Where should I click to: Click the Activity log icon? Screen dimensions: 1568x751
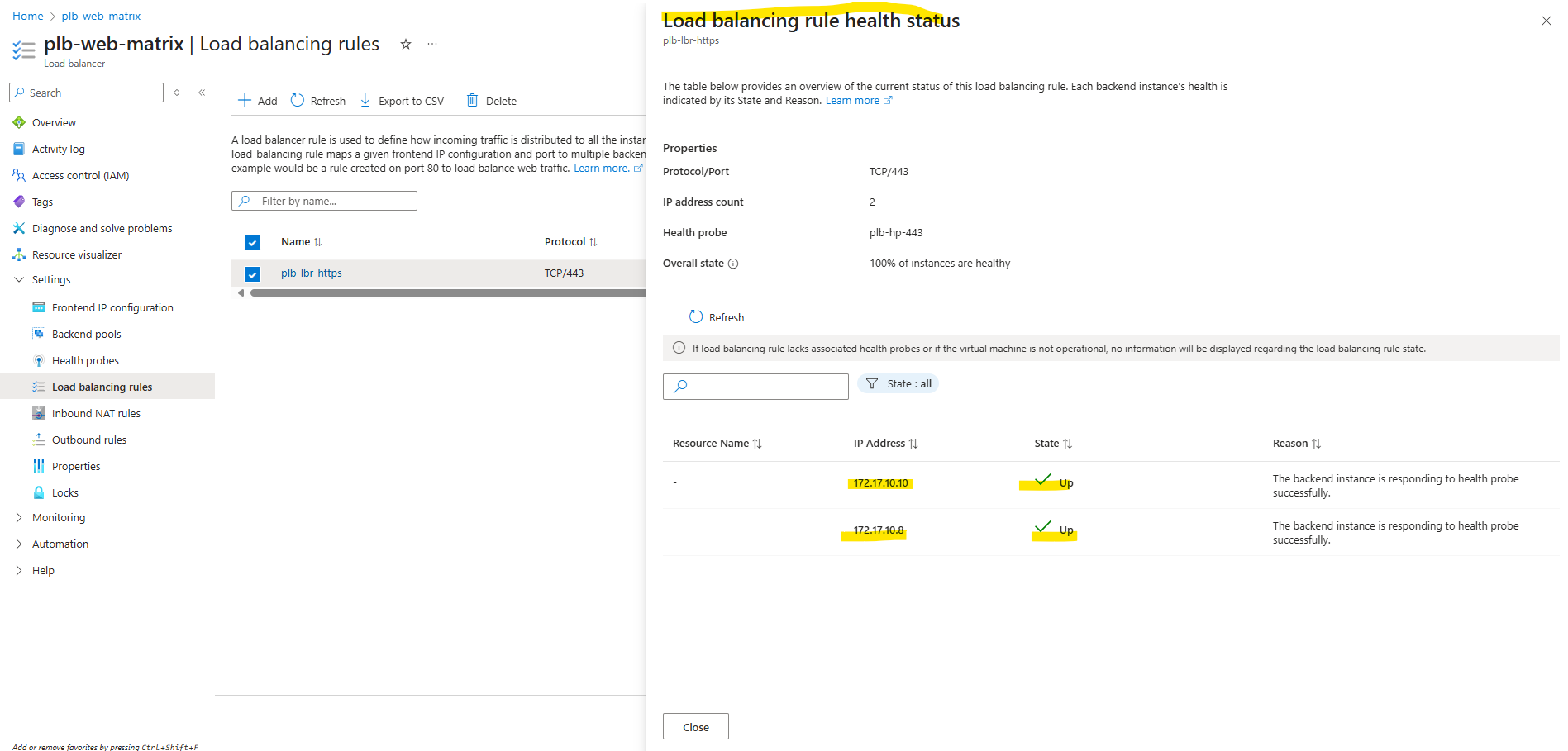coord(19,149)
